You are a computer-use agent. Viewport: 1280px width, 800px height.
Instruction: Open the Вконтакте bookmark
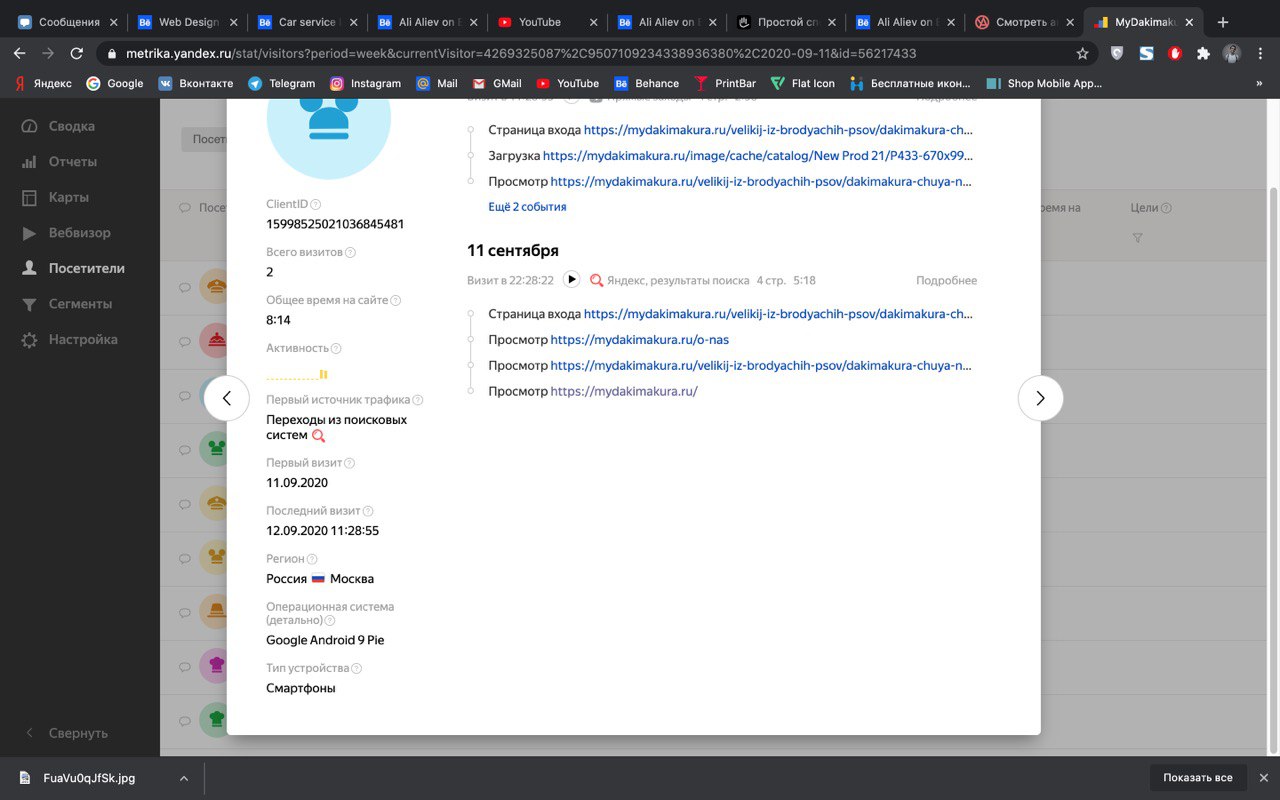click(x=195, y=83)
